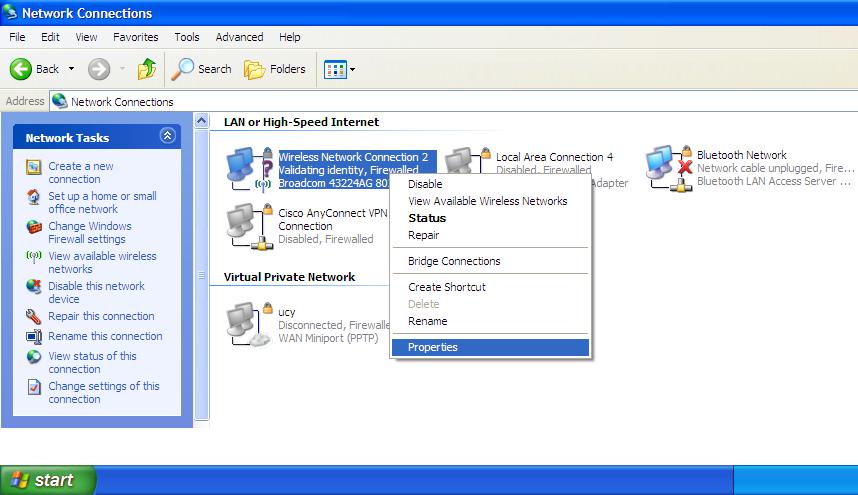Click the Cisco AnyConnect VPN Connection label

333,219
